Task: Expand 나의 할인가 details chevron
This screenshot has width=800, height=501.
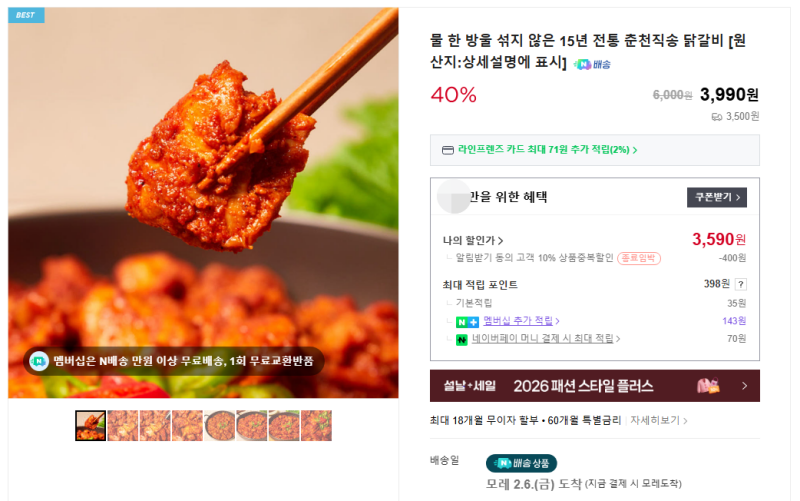Action: pyautogui.click(x=501, y=240)
